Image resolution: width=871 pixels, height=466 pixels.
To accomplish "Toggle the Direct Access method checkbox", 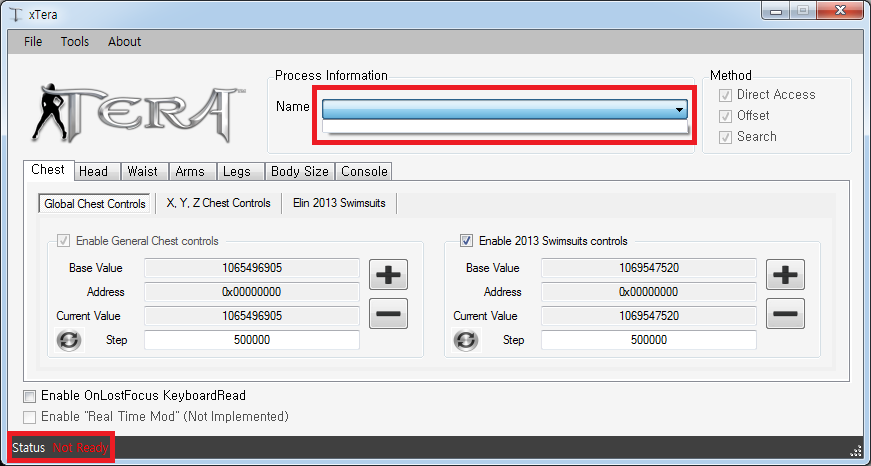I will pos(726,95).
